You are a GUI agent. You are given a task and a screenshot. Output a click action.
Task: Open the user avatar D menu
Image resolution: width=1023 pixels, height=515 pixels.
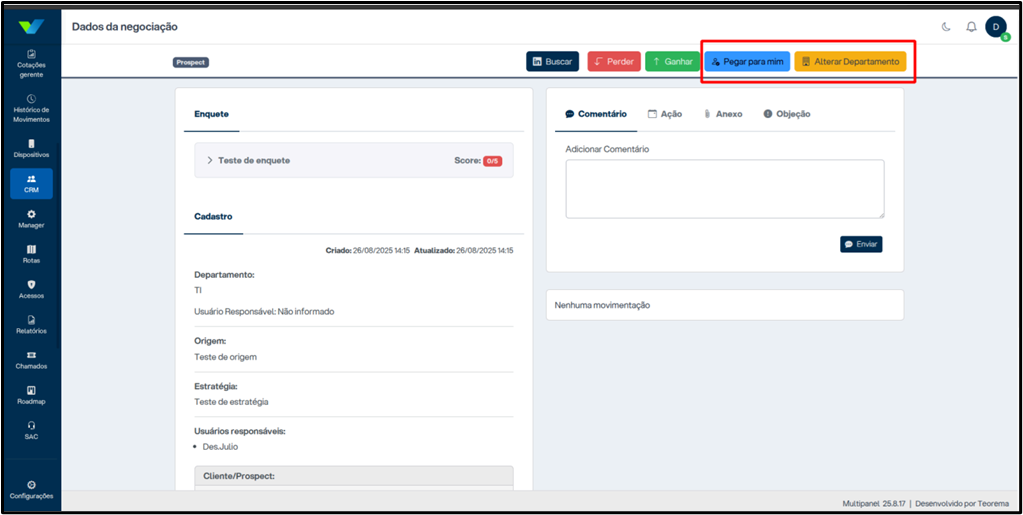pyautogui.click(x=996, y=27)
